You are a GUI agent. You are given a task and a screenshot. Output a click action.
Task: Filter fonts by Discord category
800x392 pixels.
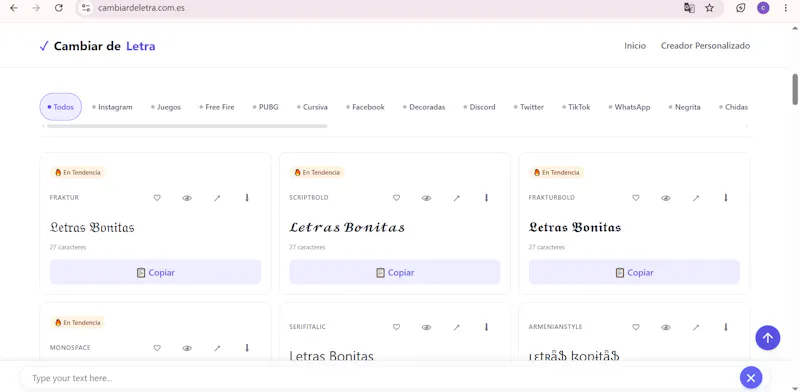pyautogui.click(x=480, y=107)
